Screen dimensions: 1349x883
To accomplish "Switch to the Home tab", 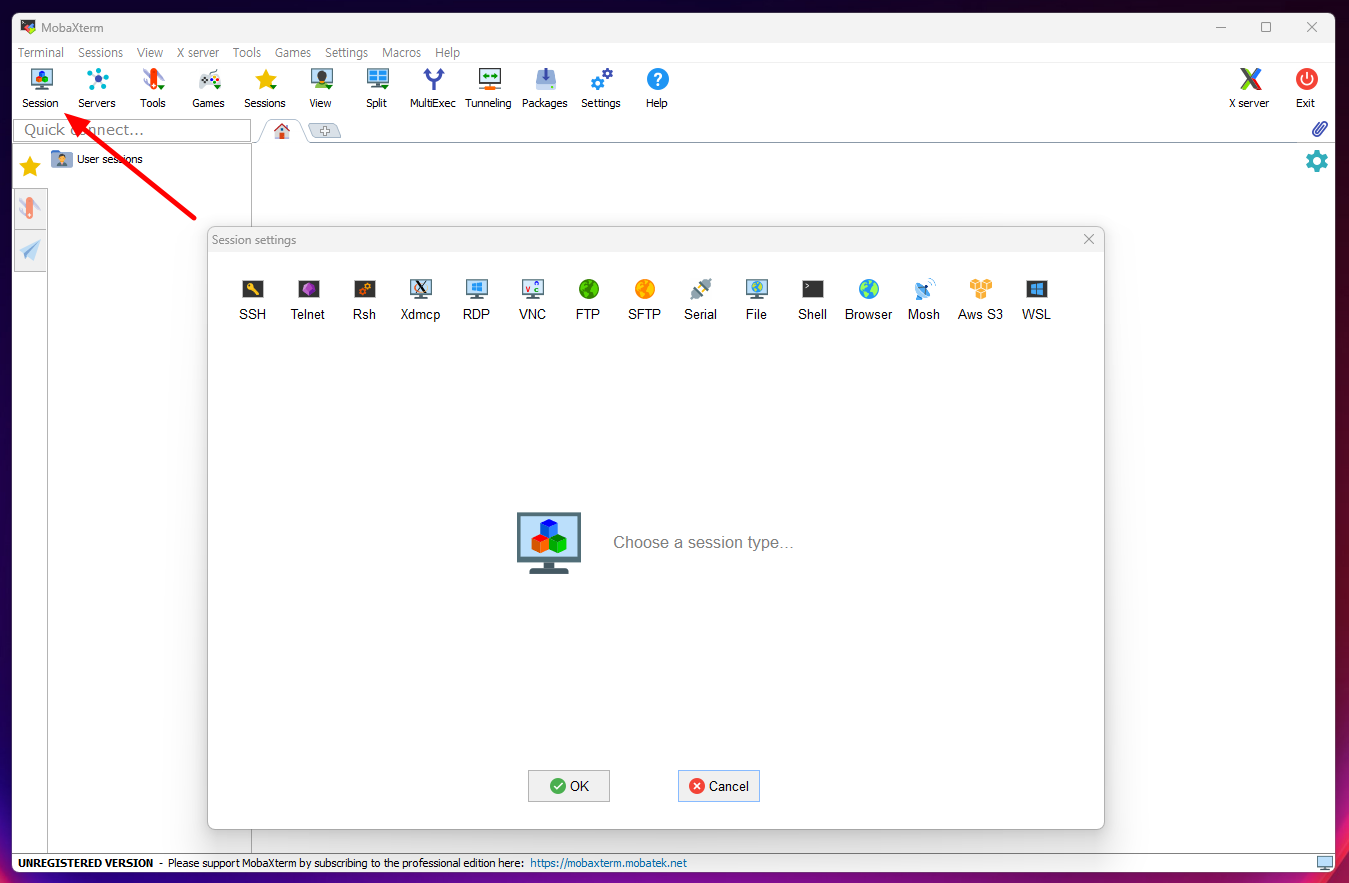I will [282, 131].
